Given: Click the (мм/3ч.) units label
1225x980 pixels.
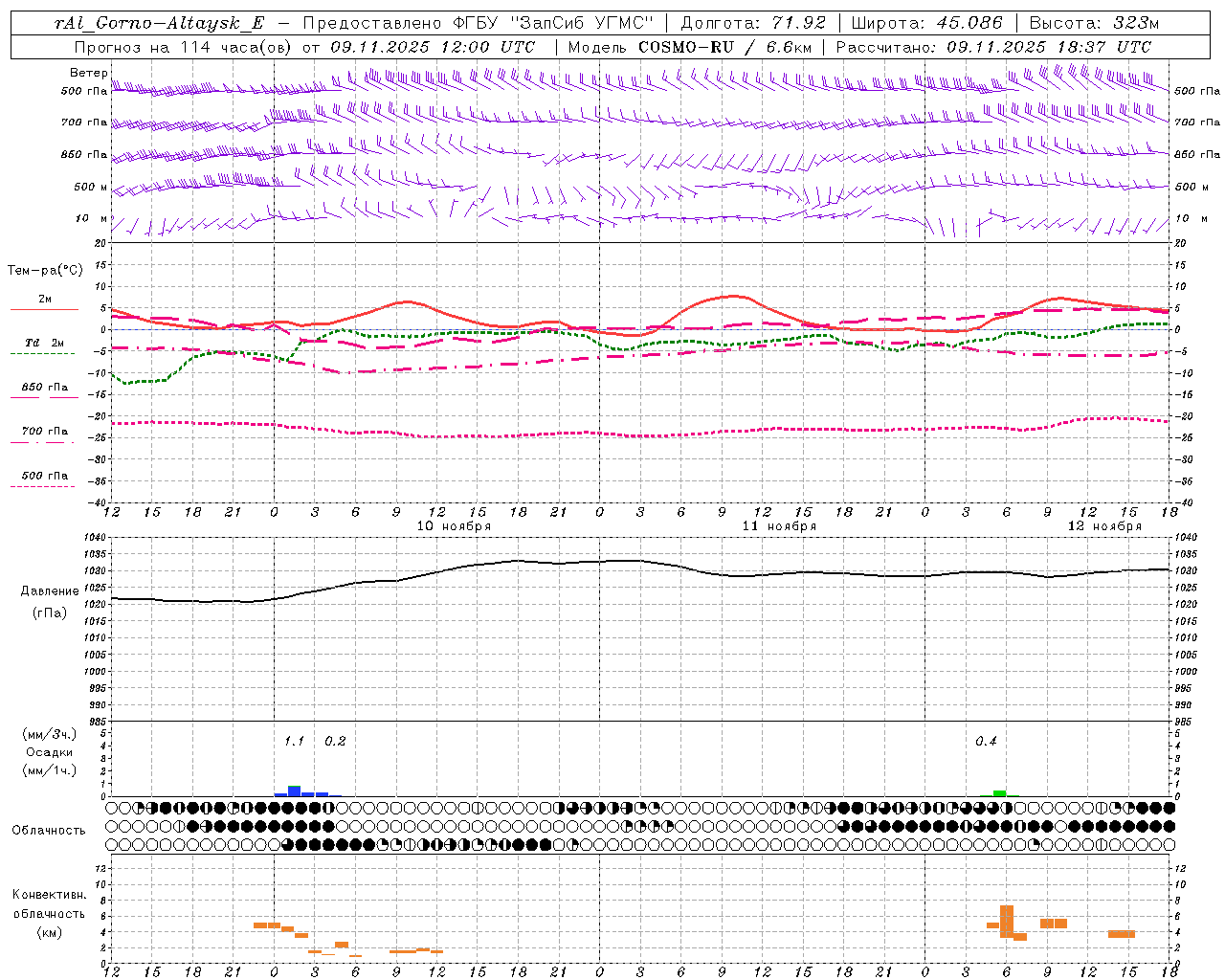Looking at the screenshot, I should [x=50, y=734].
